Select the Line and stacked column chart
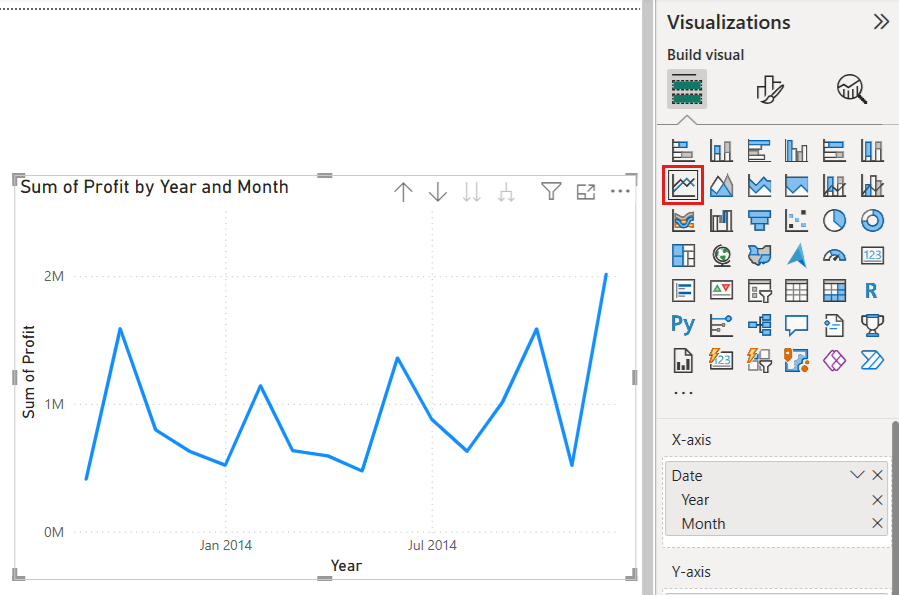Viewport: 899px width, 595px height. coord(834,186)
